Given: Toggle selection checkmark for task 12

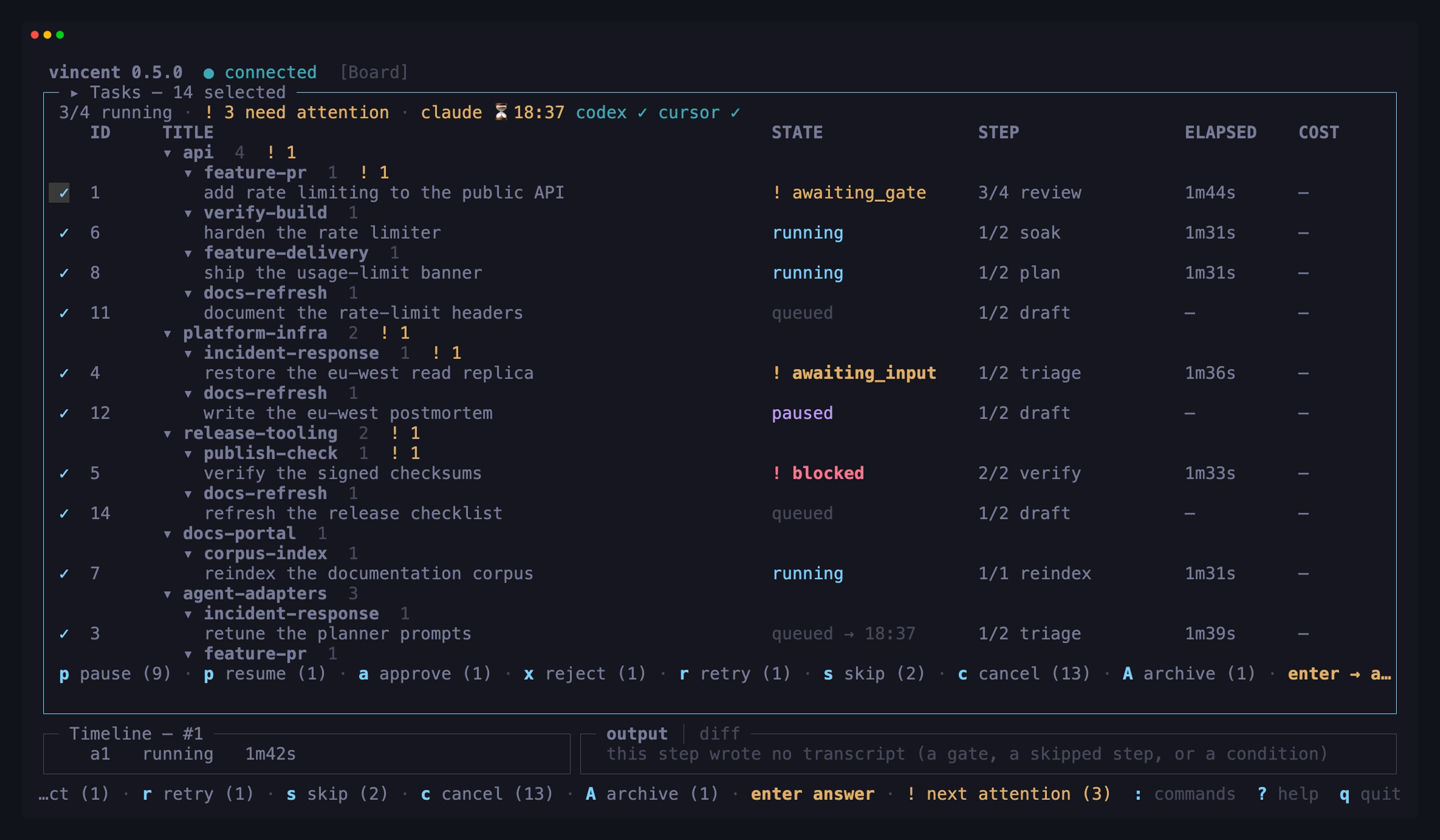Looking at the screenshot, I should coord(64,414).
